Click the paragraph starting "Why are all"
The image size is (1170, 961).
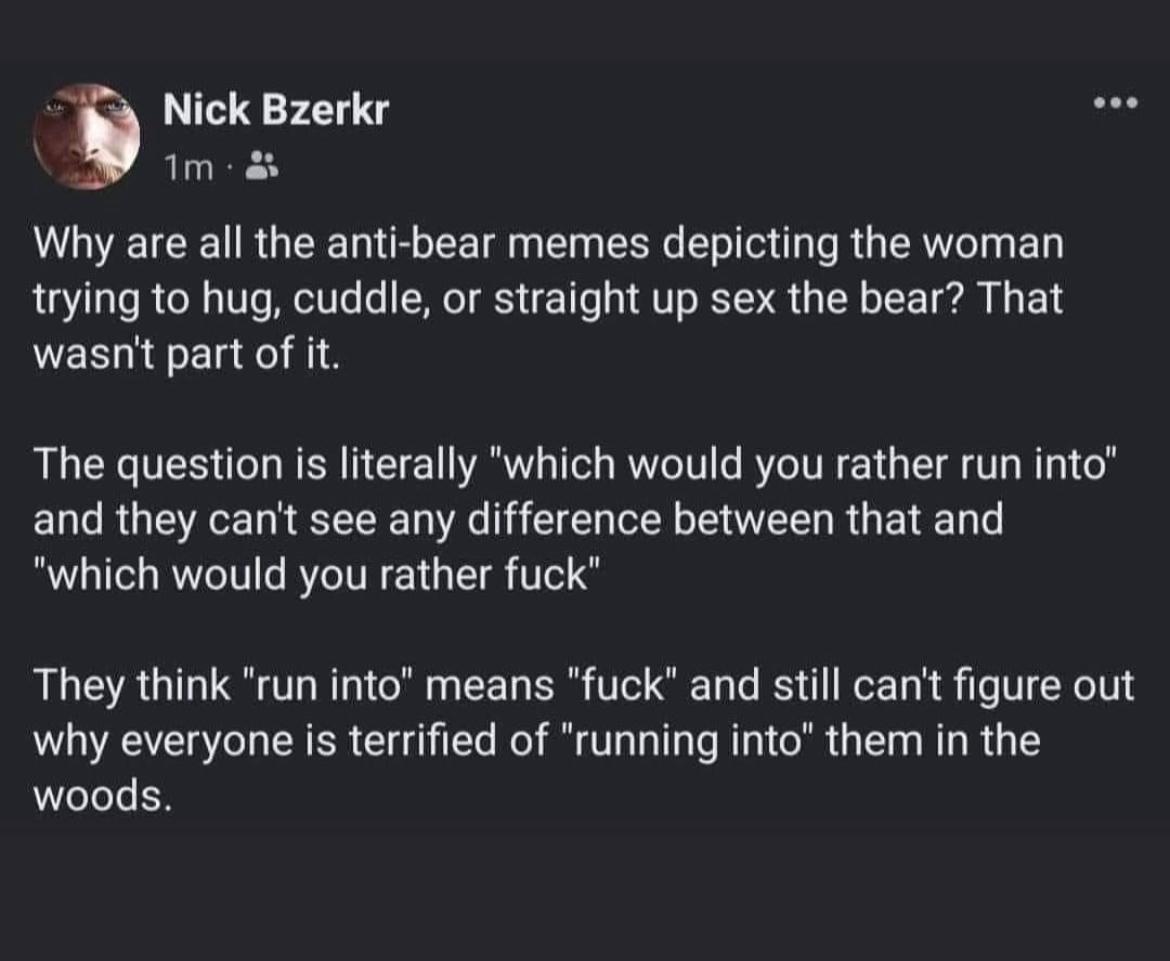(548, 298)
